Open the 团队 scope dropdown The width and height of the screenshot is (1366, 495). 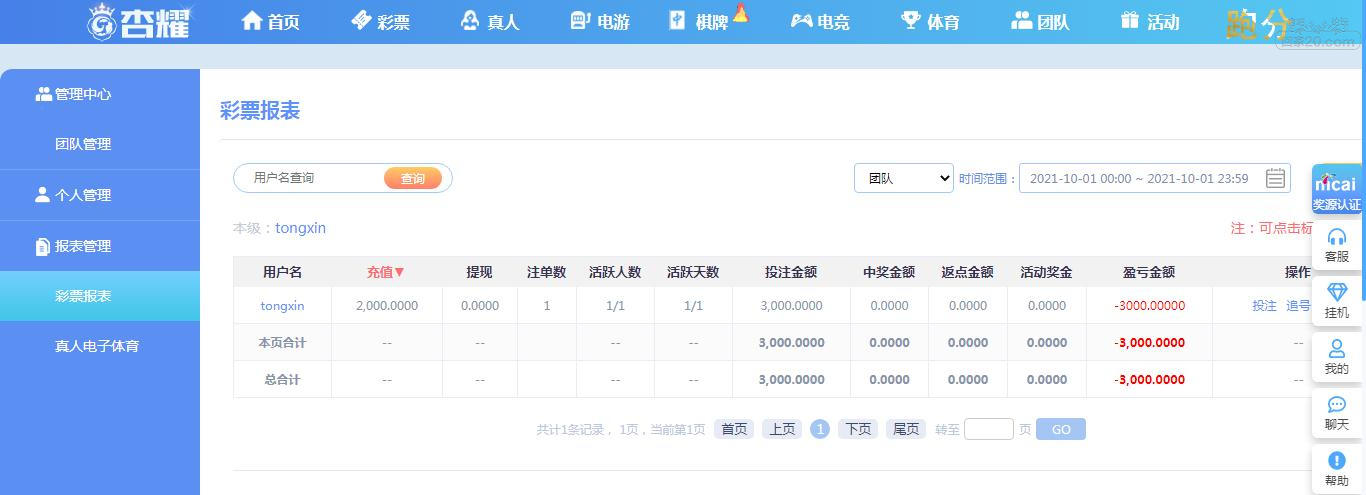pos(904,178)
